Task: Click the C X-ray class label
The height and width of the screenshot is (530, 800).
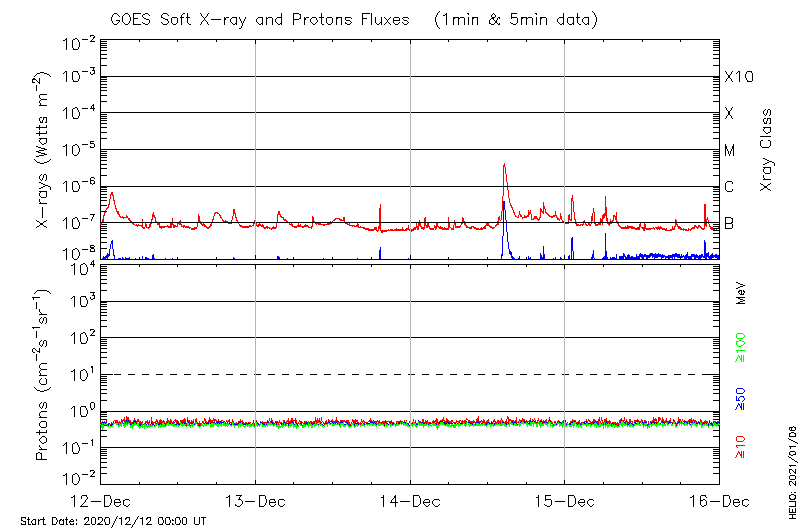Action: [730, 187]
